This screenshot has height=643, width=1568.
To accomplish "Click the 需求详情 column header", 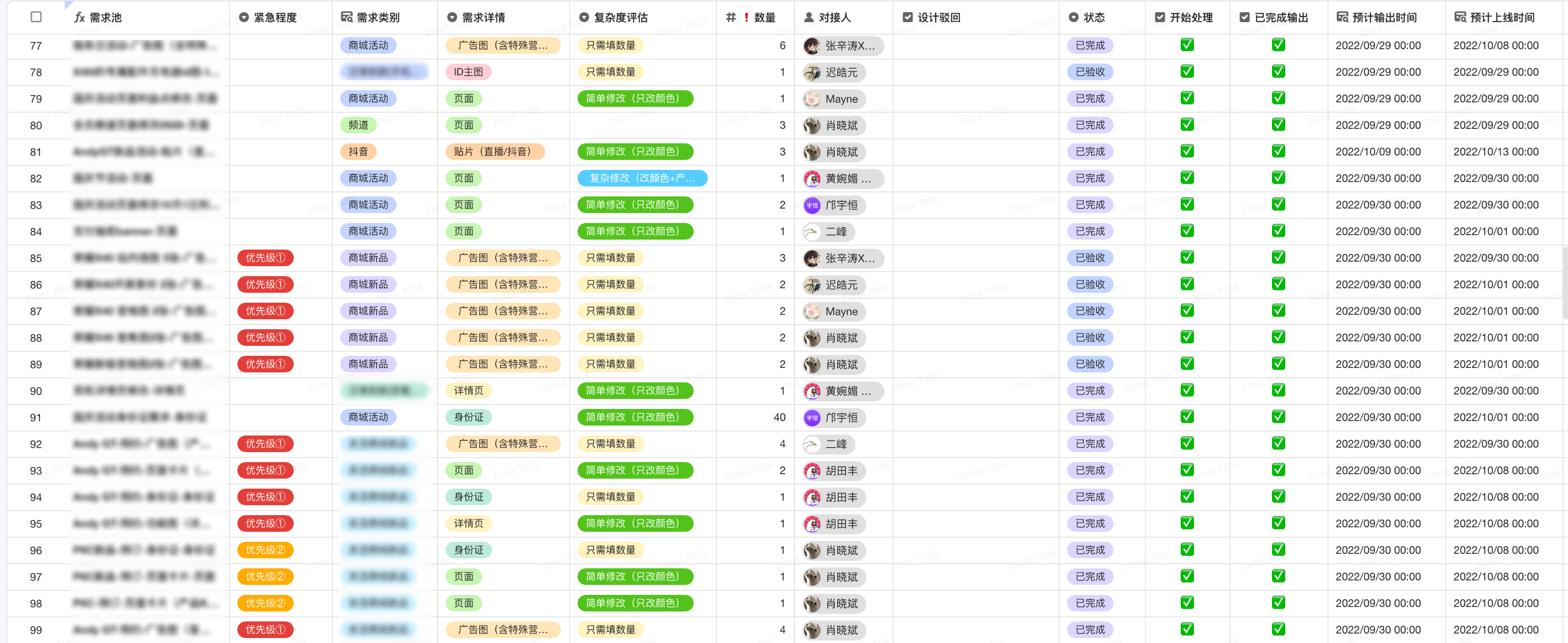I will pyautogui.click(x=484, y=17).
